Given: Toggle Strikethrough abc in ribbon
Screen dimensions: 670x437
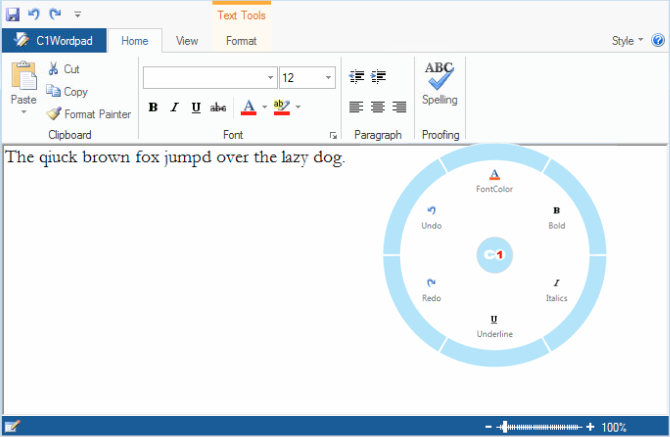Looking at the screenshot, I should [x=218, y=107].
